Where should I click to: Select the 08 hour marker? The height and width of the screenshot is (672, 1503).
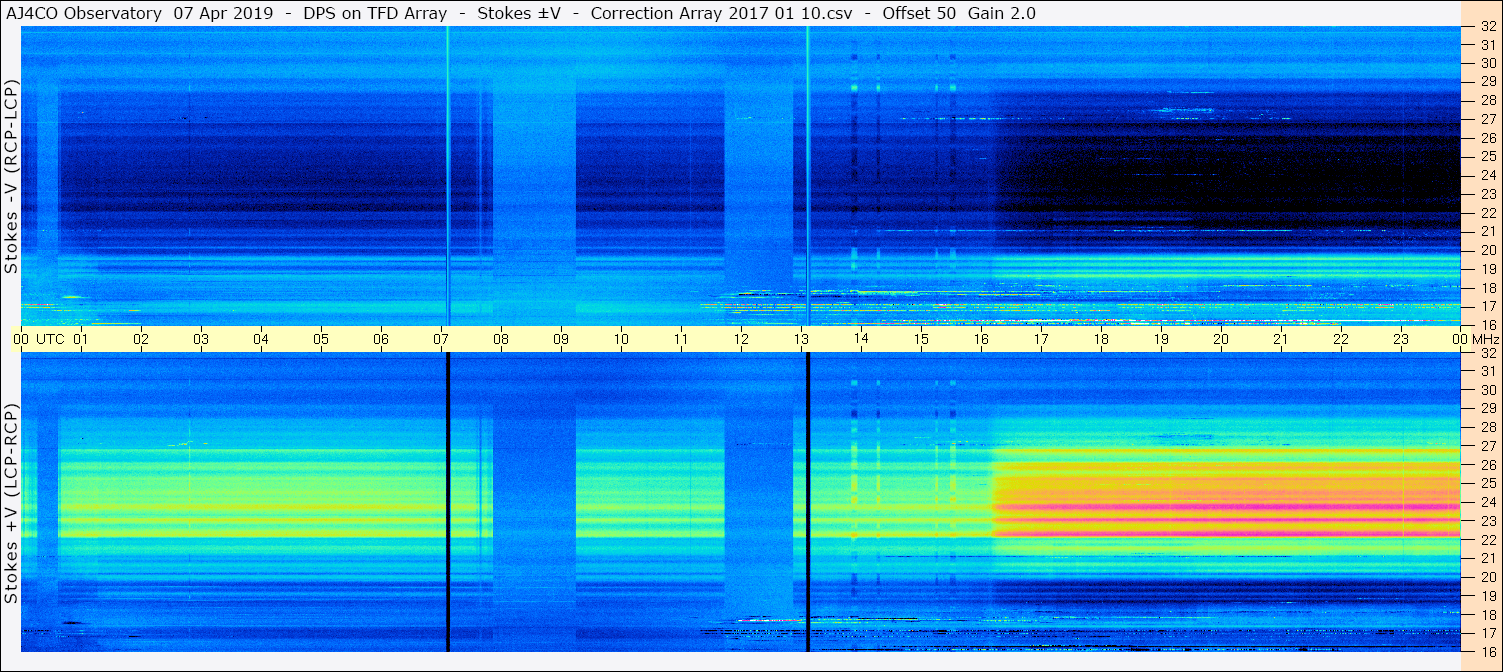(x=501, y=339)
